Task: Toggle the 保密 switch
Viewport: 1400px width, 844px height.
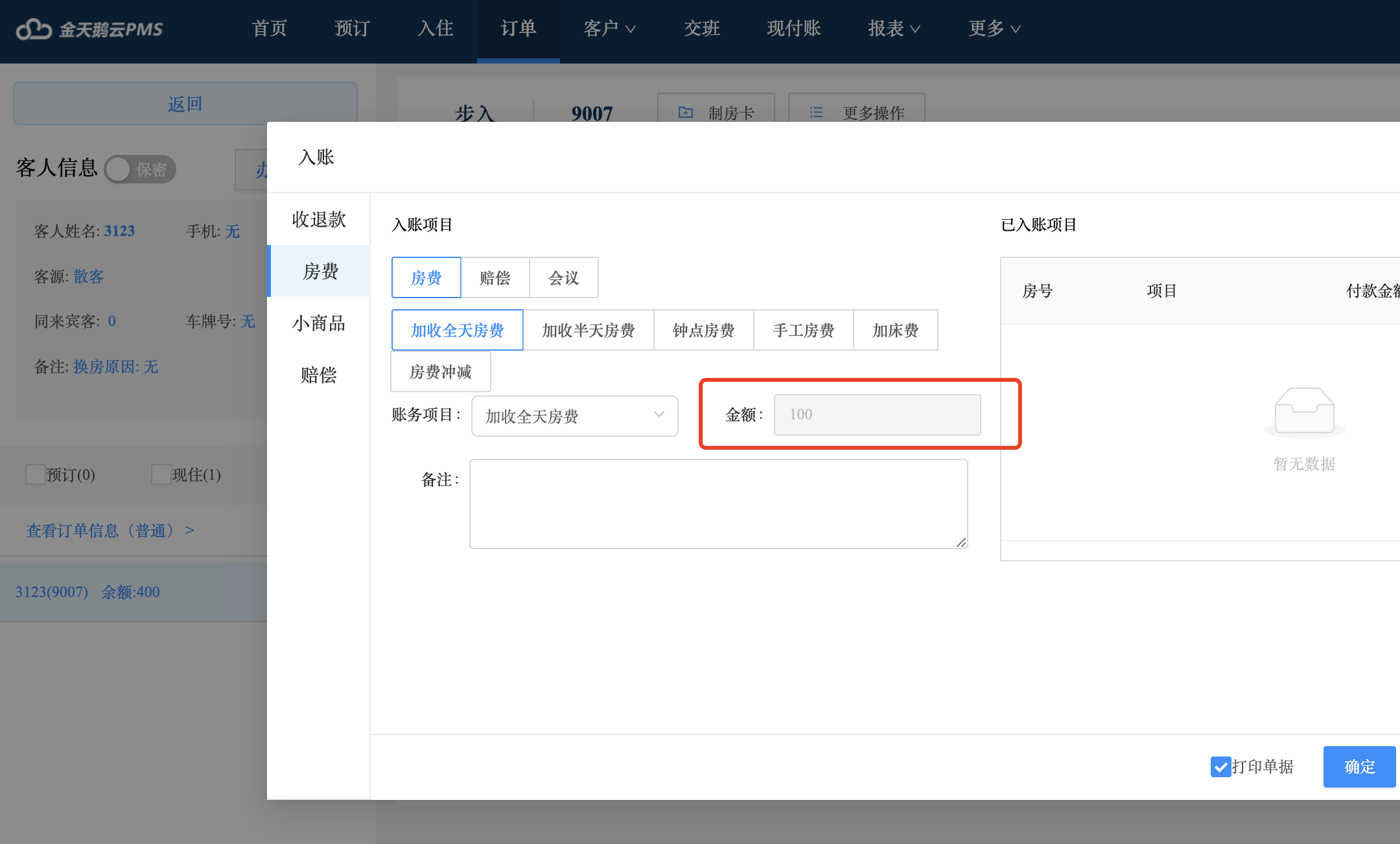Action: coord(140,169)
